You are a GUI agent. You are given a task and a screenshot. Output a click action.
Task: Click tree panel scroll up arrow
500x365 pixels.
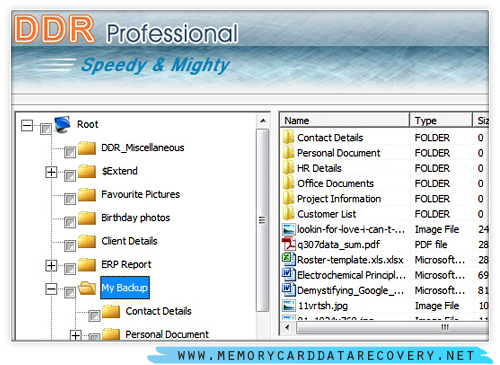pos(263,121)
